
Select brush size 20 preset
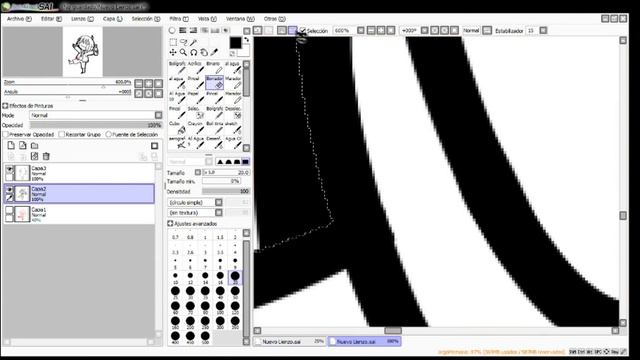tap(235, 277)
